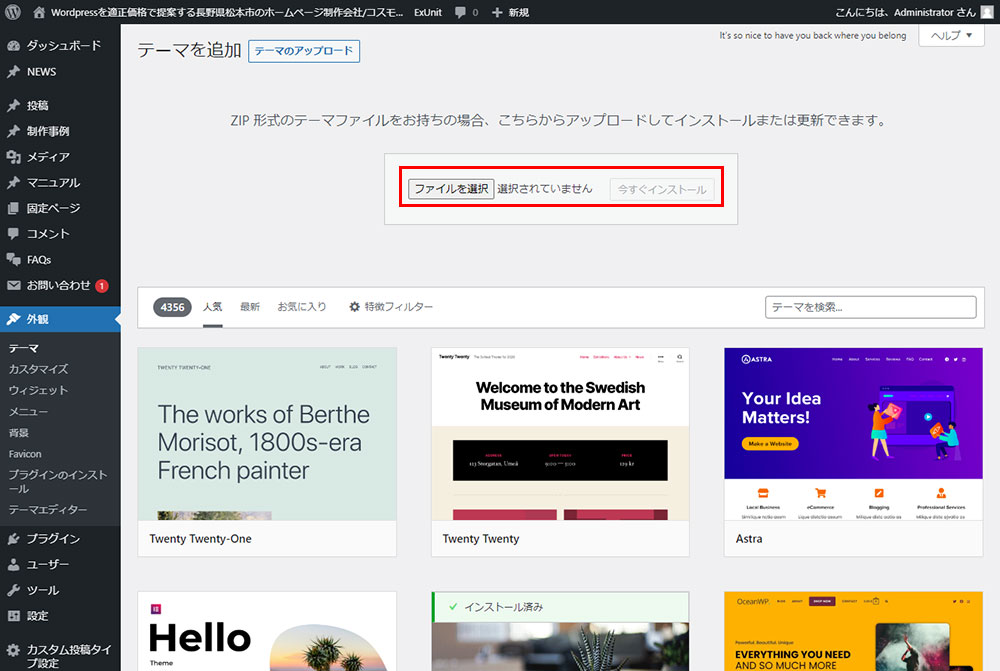Click the ファイルを選択 button
The image size is (1000, 671).
click(451, 189)
